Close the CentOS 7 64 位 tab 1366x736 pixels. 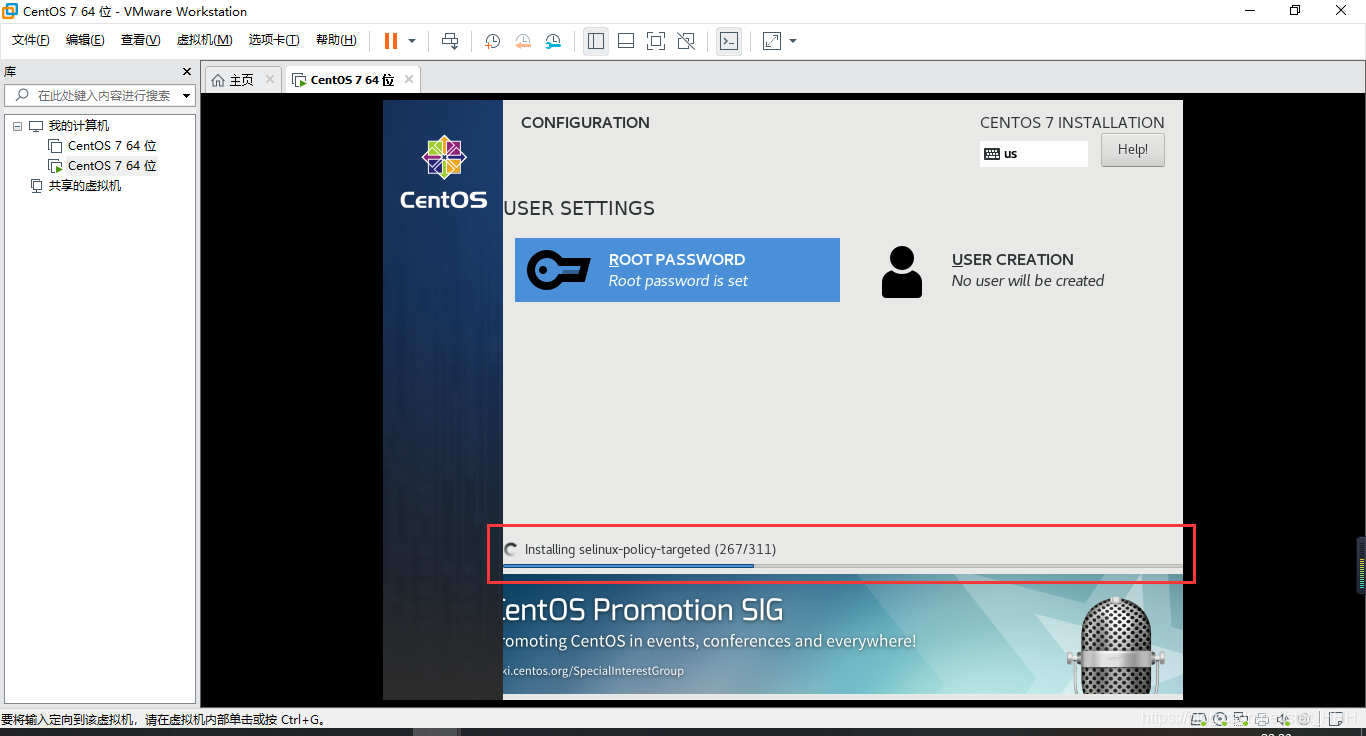click(407, 79)
